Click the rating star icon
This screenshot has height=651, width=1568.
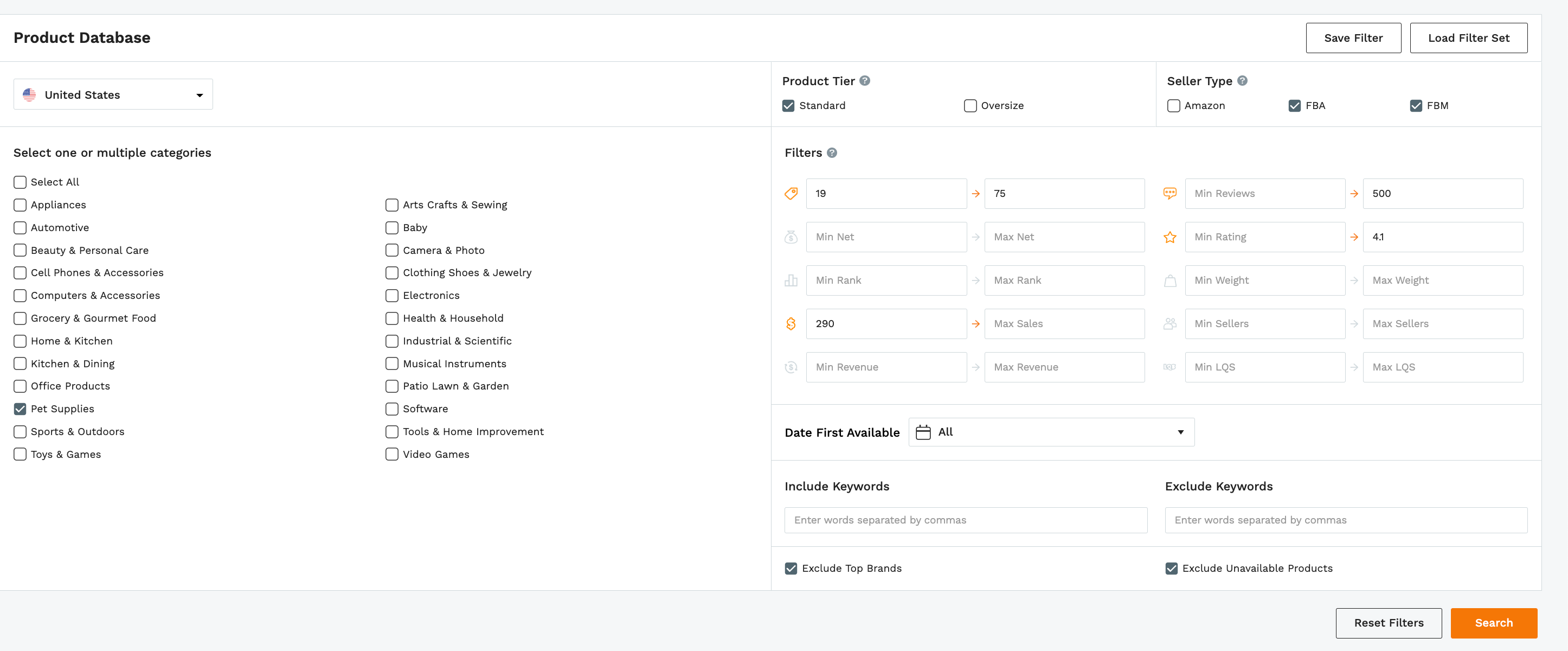tap(1169, 237)
